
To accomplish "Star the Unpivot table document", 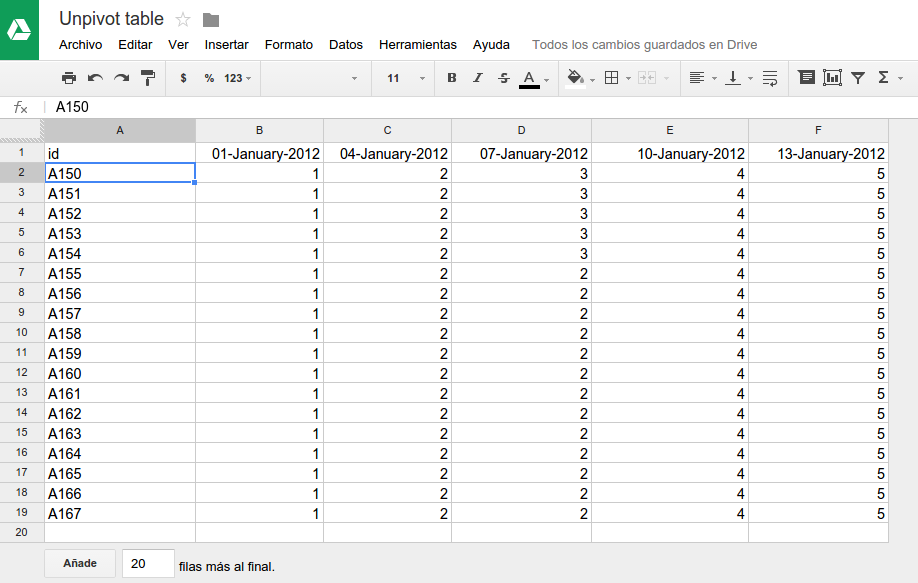I will [x=183, y=20].
